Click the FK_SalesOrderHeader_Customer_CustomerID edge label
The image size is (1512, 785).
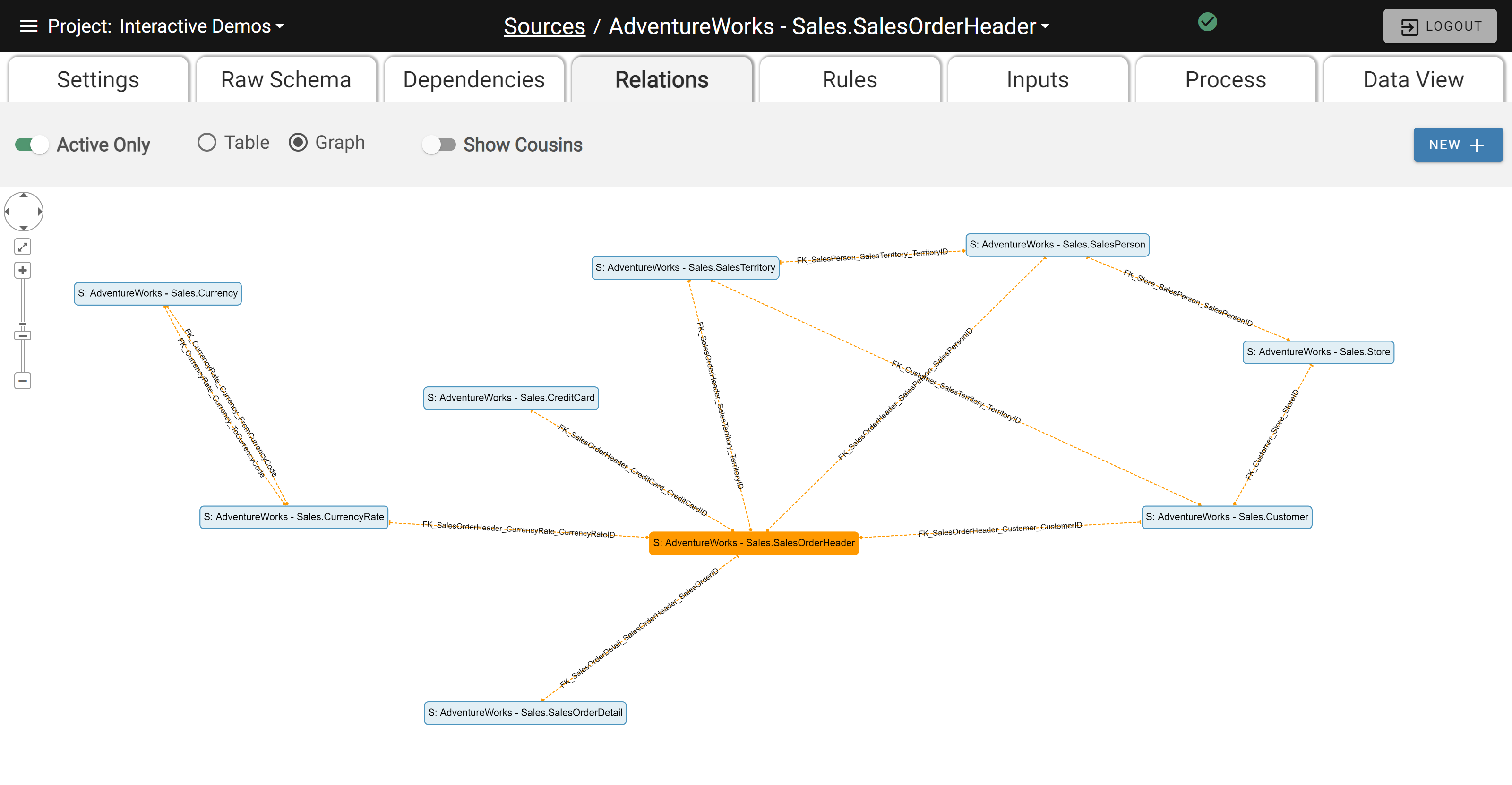point(1000,529)
